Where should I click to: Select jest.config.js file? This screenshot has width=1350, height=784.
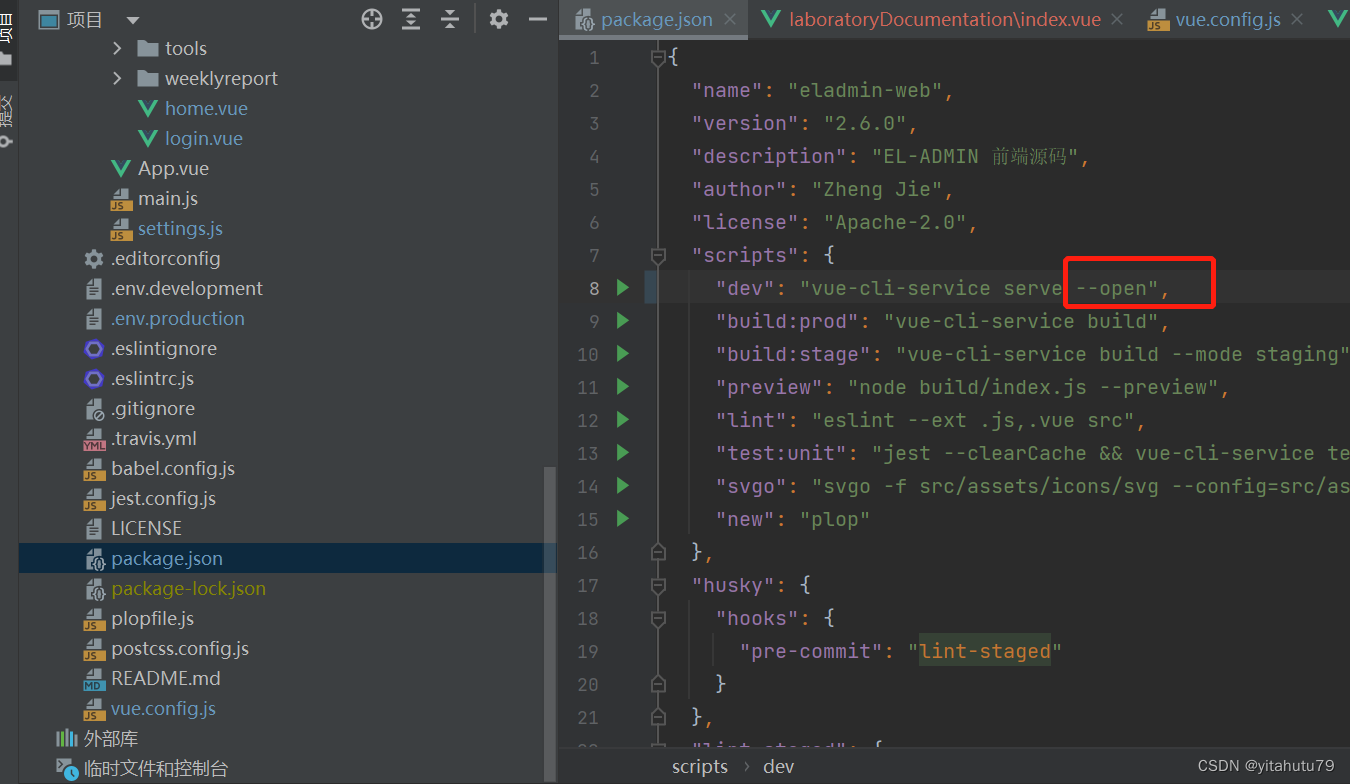[x=163, y=498]
